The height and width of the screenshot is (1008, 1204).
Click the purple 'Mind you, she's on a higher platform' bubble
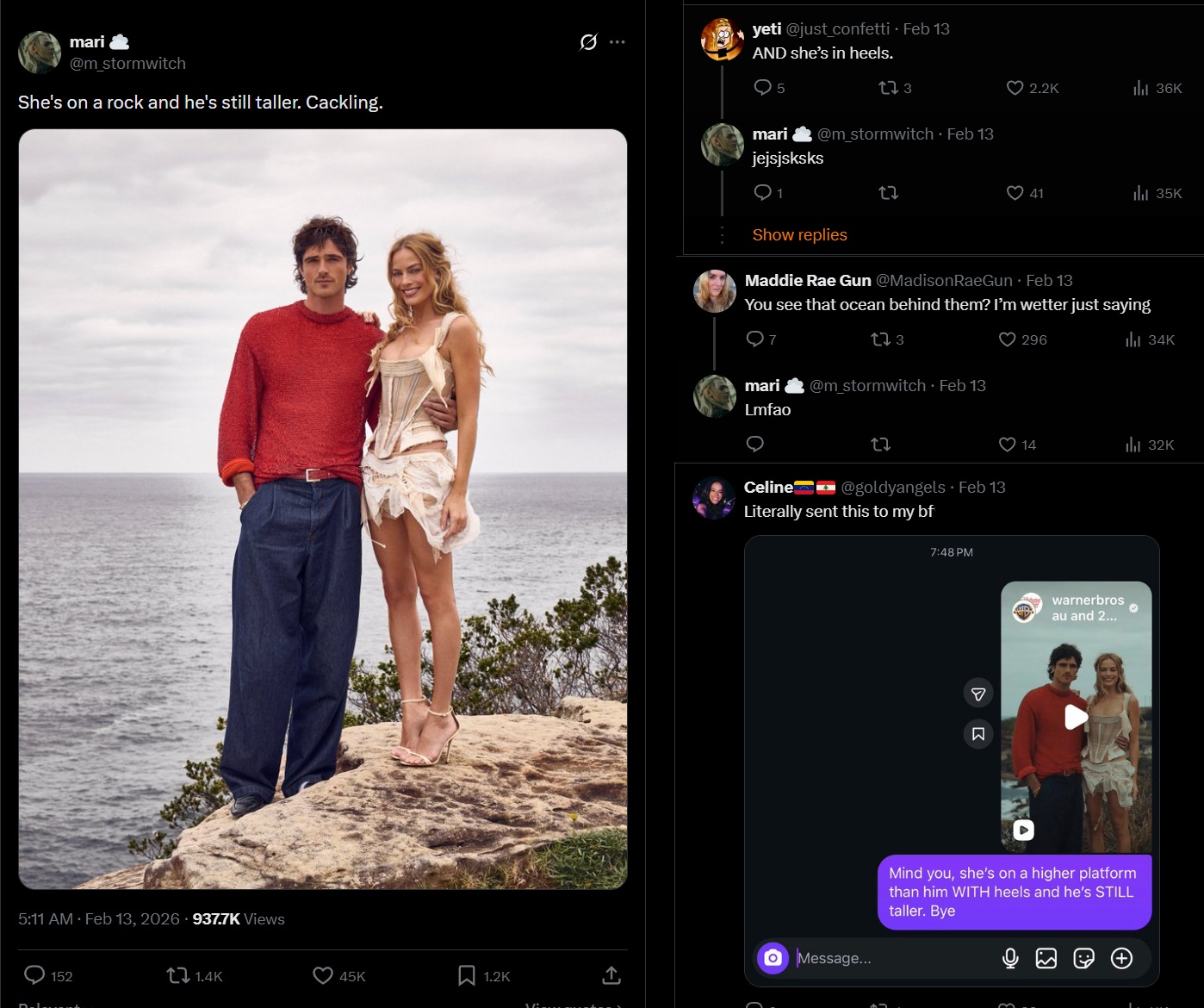(x=1015, y=893)
